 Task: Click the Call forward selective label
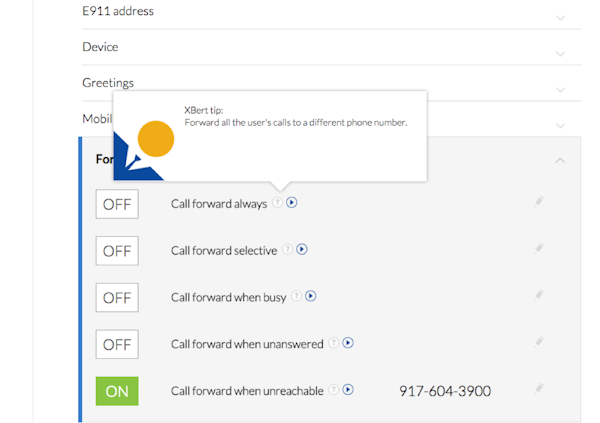224,251
